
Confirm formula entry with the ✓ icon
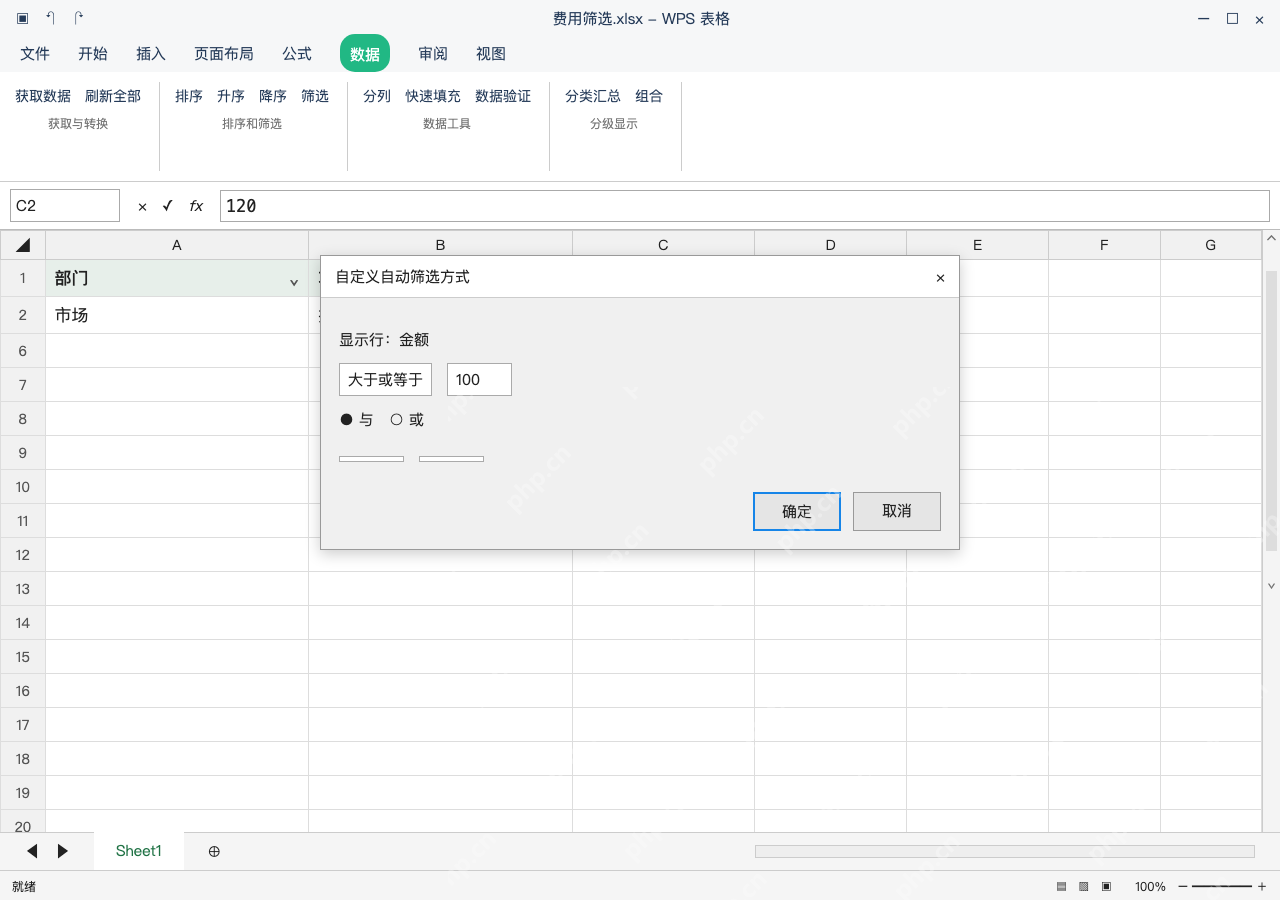pos(167,206)
